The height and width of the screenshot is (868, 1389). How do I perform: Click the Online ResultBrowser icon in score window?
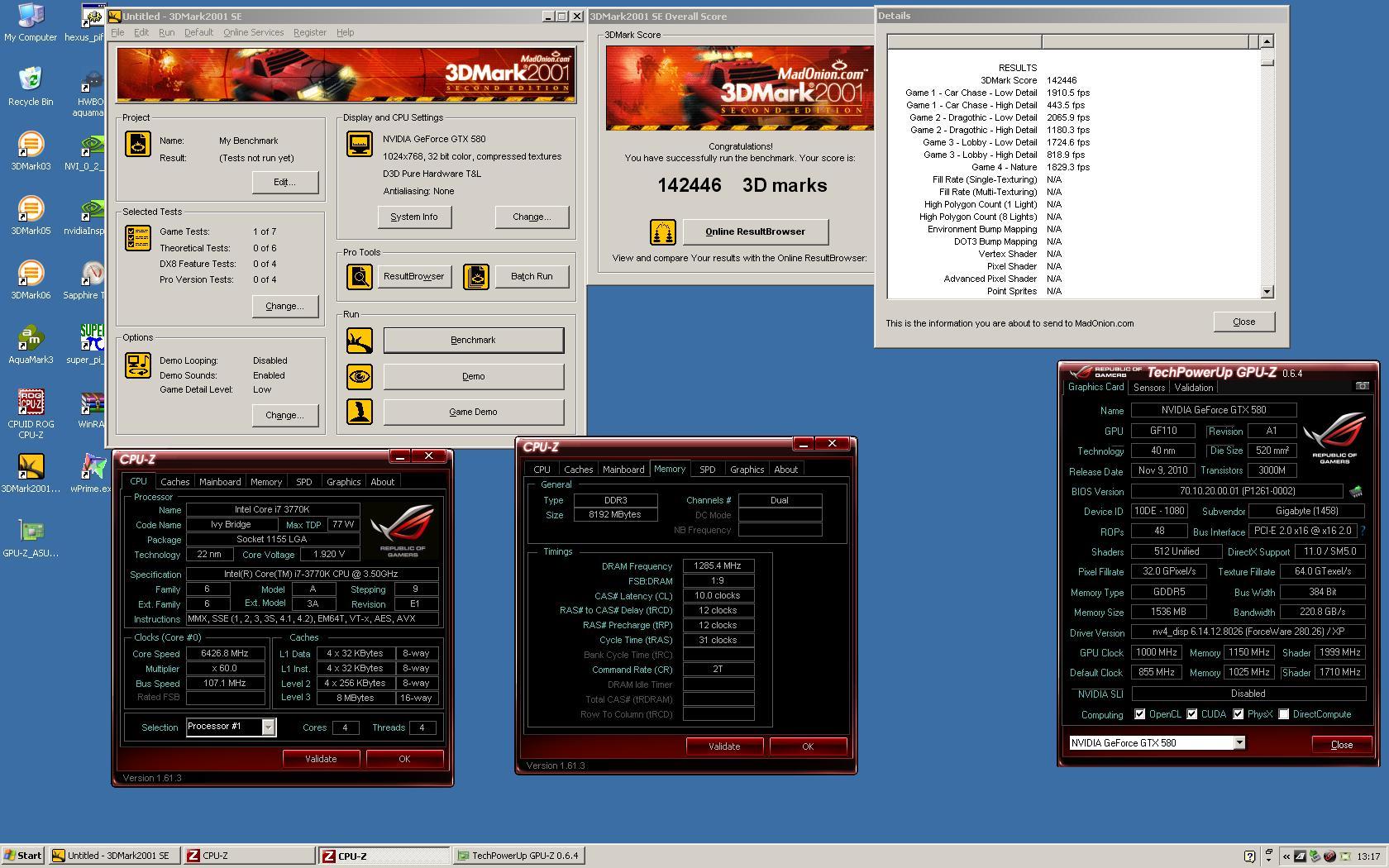coord(662,232)
